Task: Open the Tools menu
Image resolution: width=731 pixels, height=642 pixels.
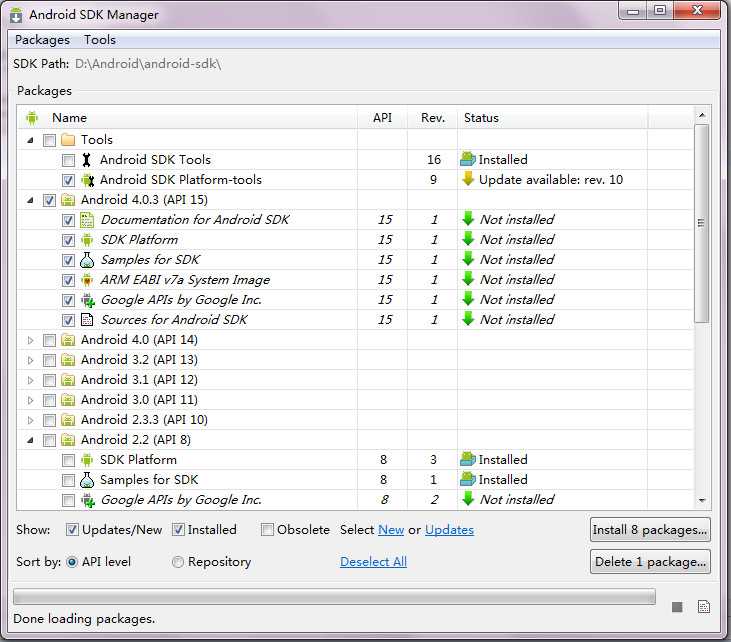Action: 100,40
